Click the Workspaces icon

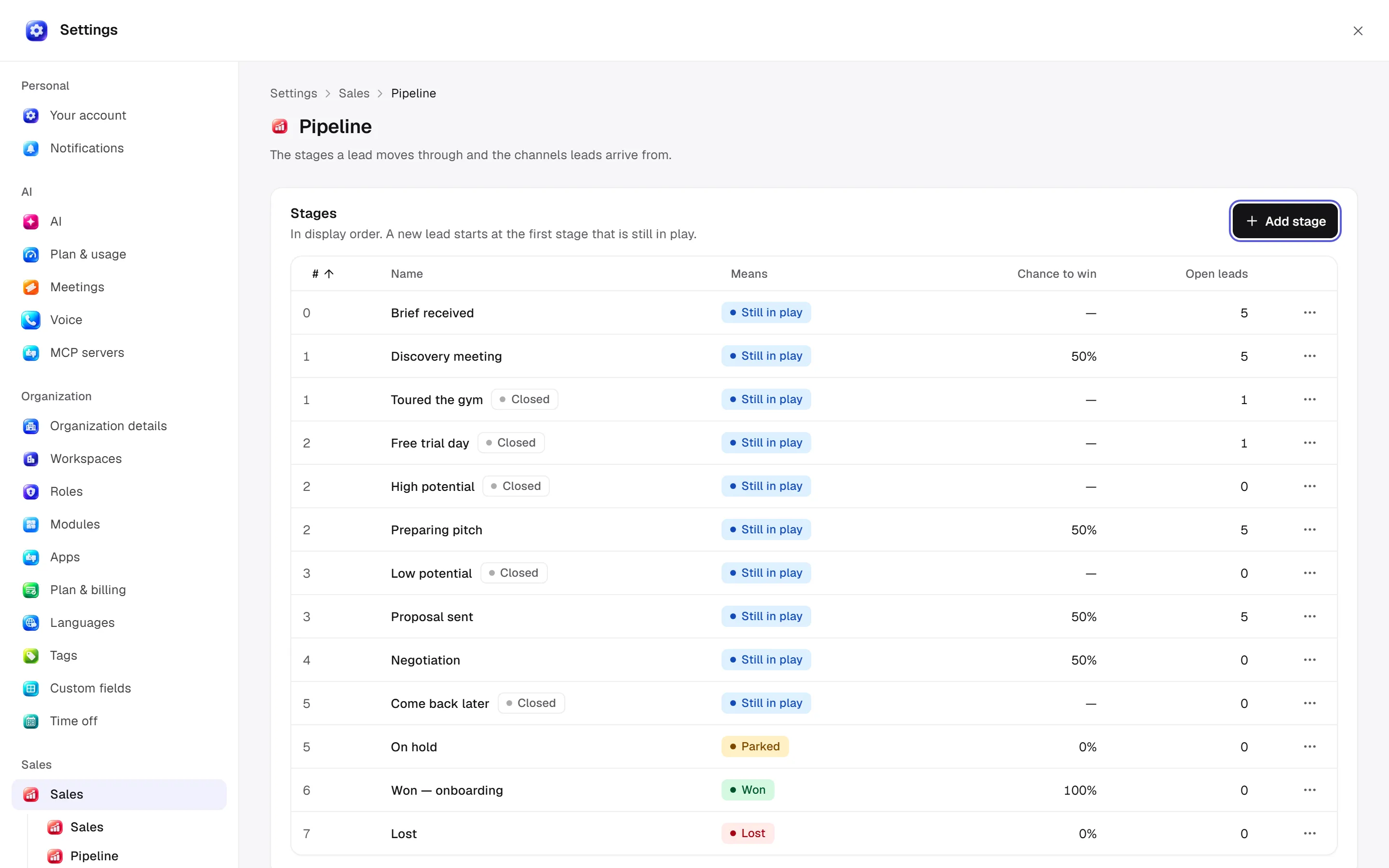click(x=31, y=459)
